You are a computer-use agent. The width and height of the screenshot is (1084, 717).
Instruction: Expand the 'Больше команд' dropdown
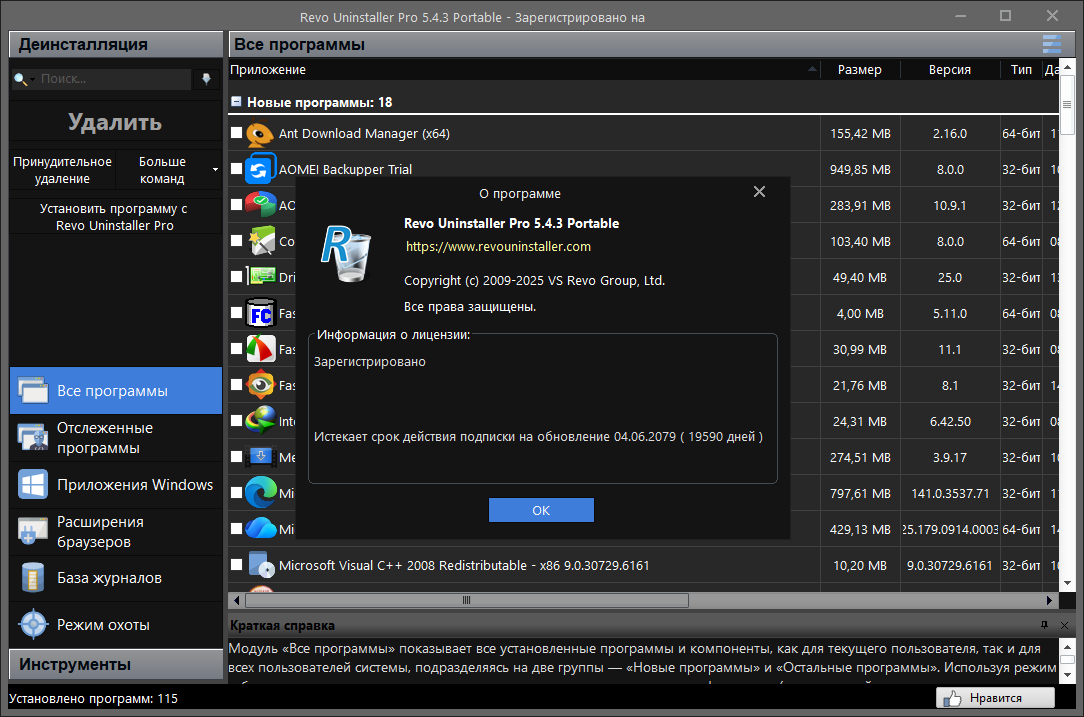tap(215, 170)
